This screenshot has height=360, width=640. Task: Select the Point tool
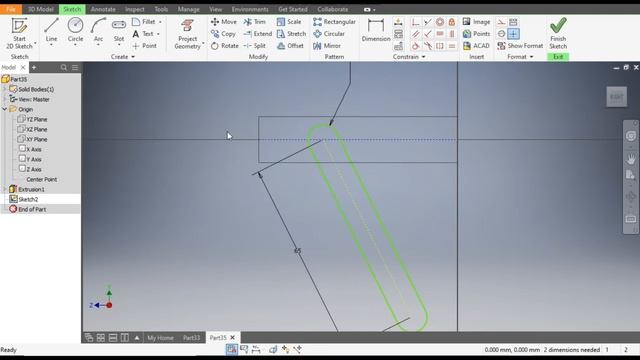tap(144, 46)
